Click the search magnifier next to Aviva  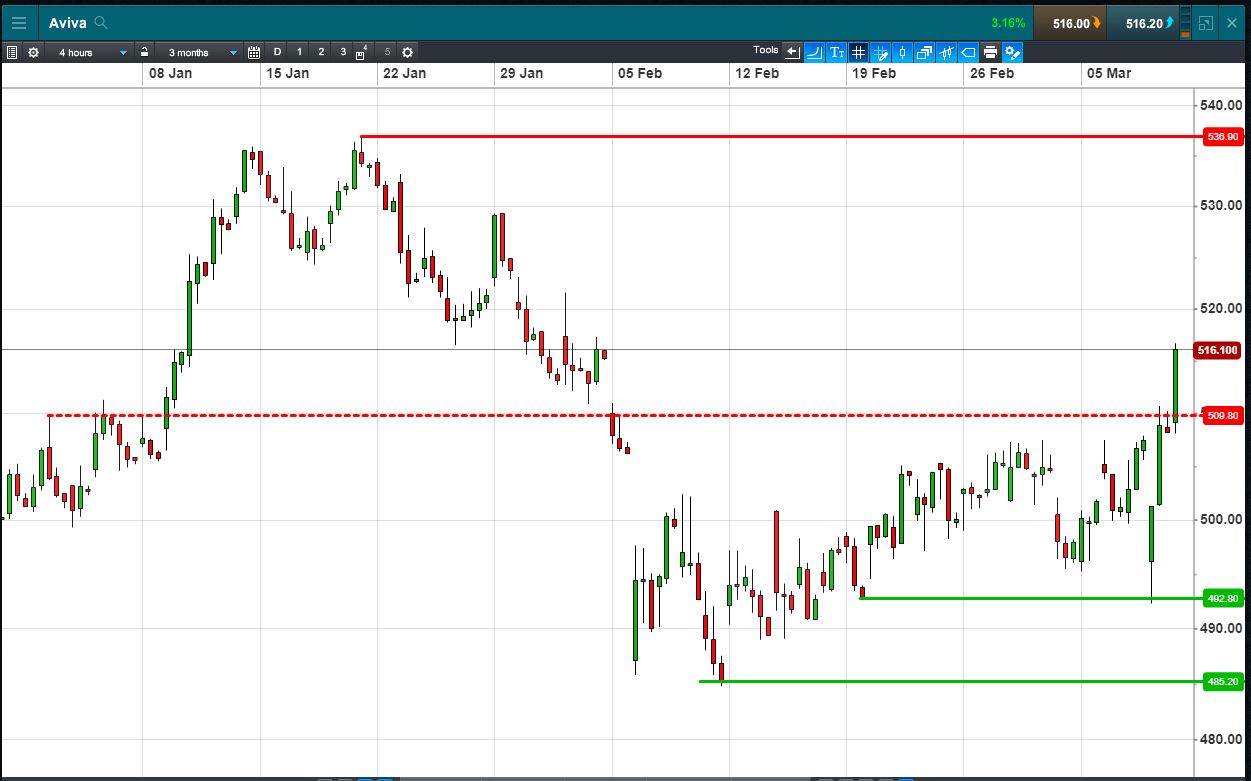click(101, 22)
